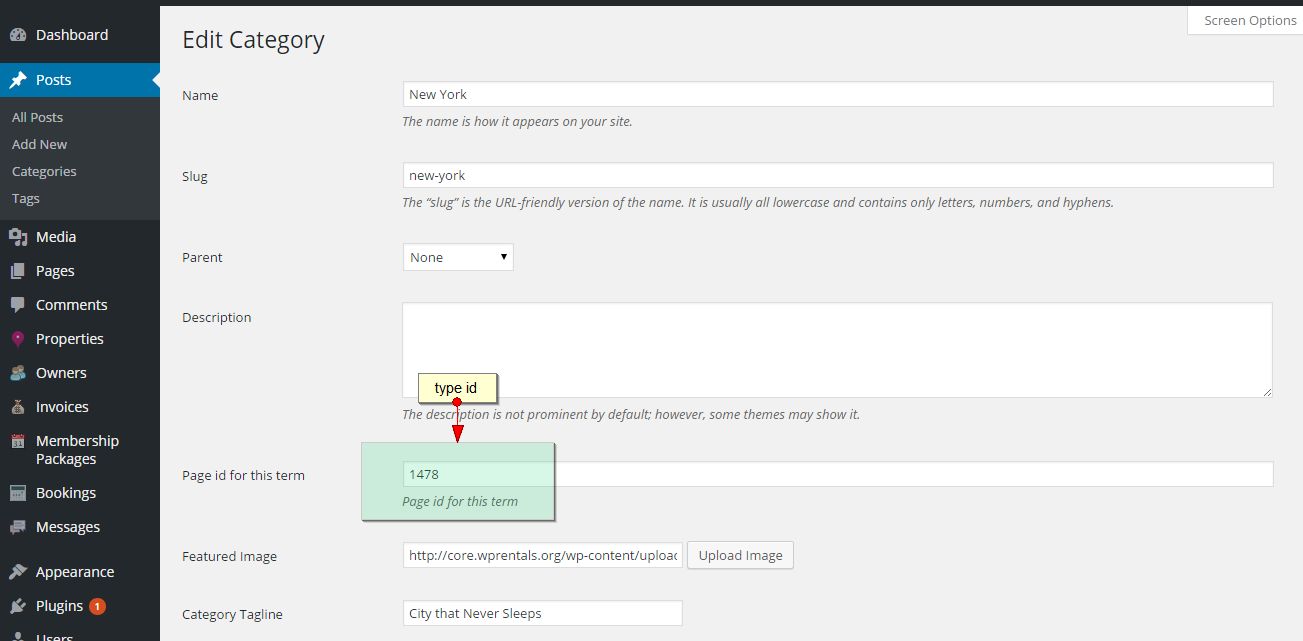The width and height of the screenshot is (1303, 641).
Task: Click the Messages chat icon
Action: pos(18,527)
